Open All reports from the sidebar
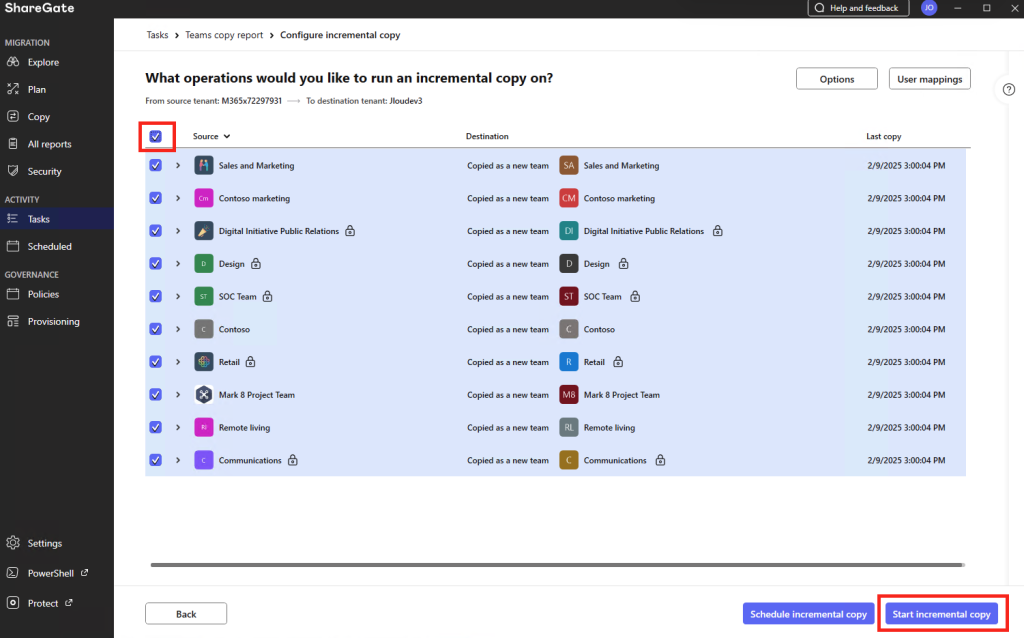The height and width of the screenshot is (638, 1024). click(57, 144)
